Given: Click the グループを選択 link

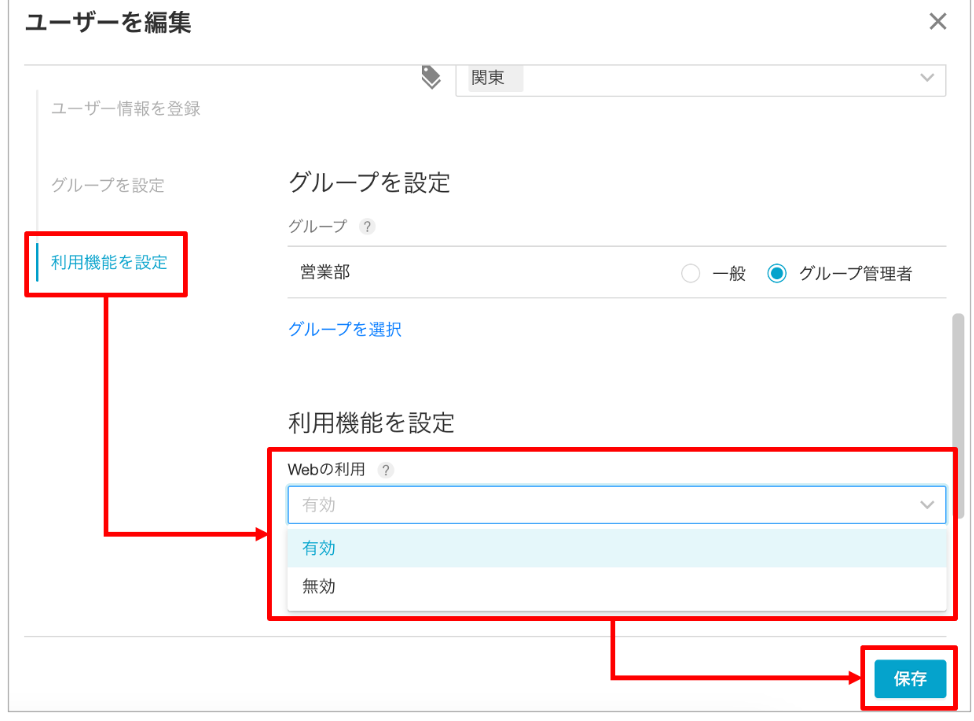Looking at the screenshot, I should pos(345,329).
